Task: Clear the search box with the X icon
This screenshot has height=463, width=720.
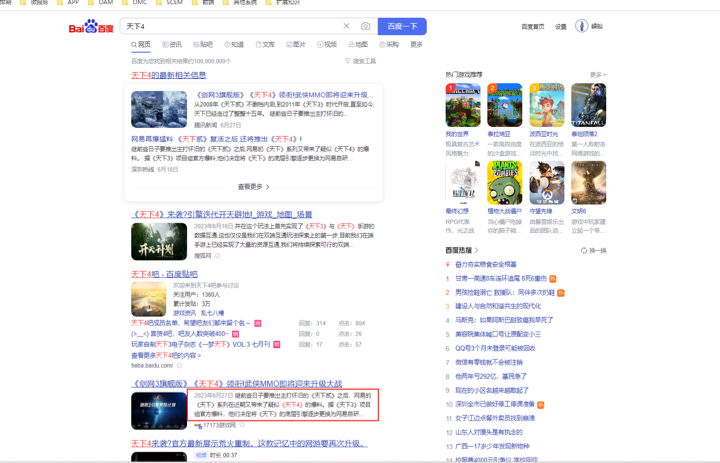Action: pos(346,26)
